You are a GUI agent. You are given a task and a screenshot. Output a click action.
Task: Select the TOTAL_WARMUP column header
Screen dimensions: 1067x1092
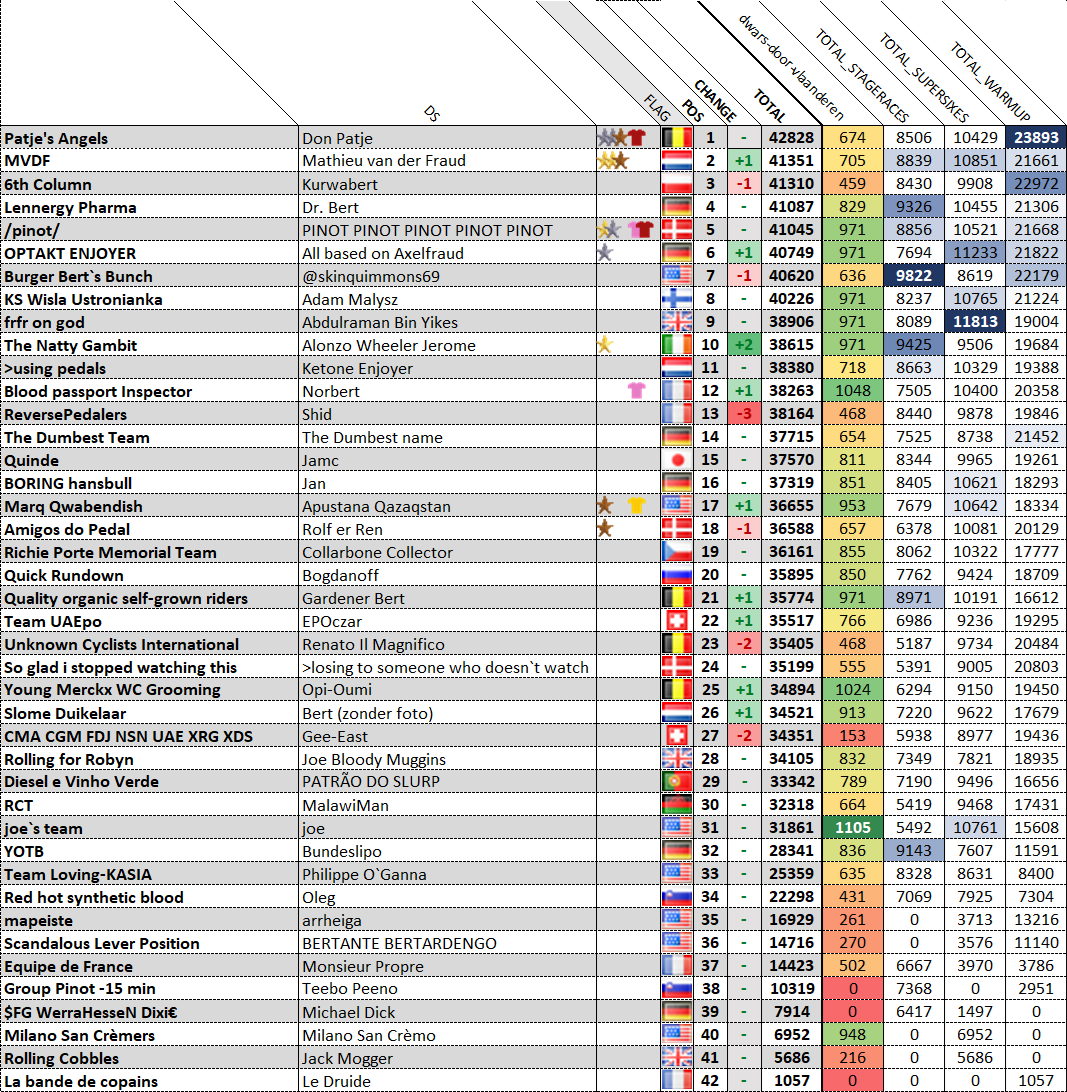pyautogui.click(x=990, y=81)
